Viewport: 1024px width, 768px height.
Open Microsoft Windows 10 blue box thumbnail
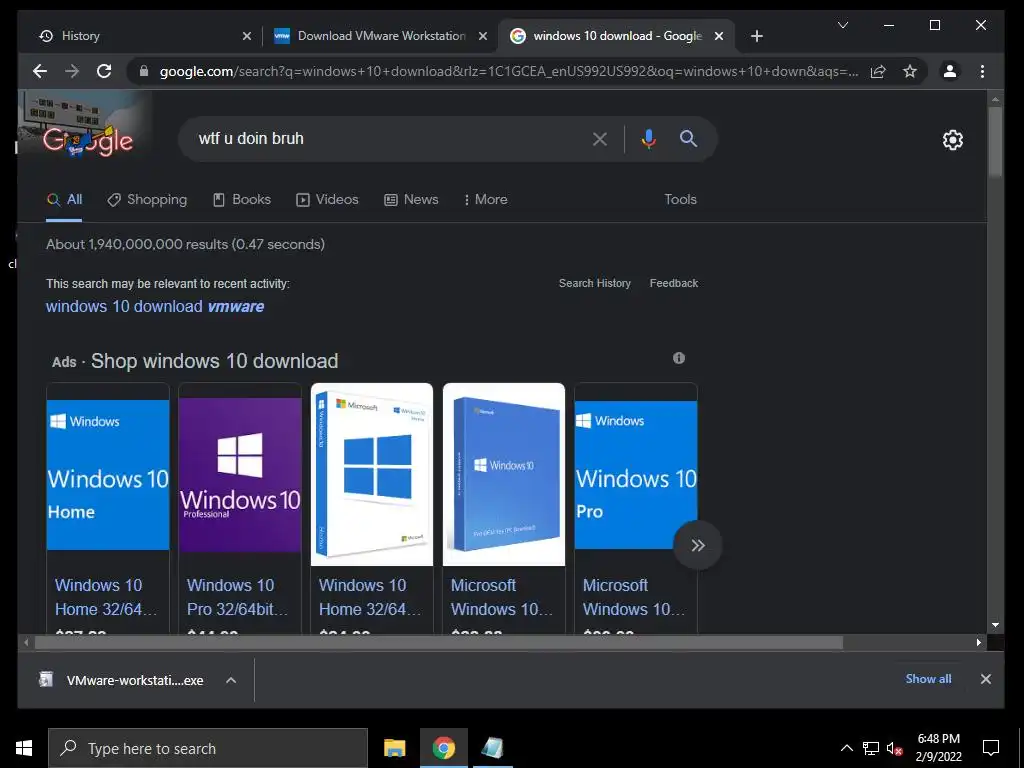[x=504, y=474]
